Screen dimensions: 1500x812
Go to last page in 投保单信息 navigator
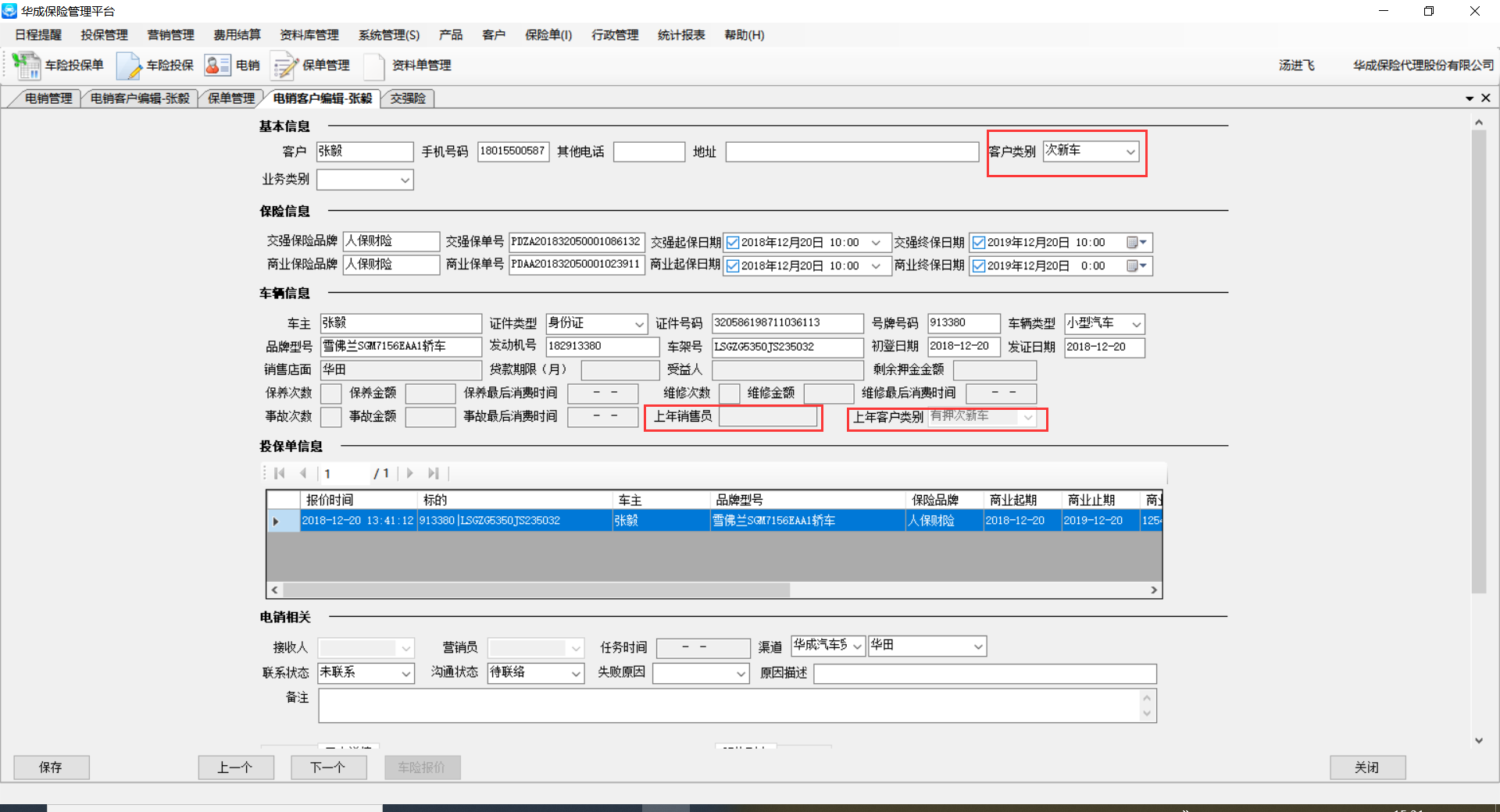(x=434, y=473)
